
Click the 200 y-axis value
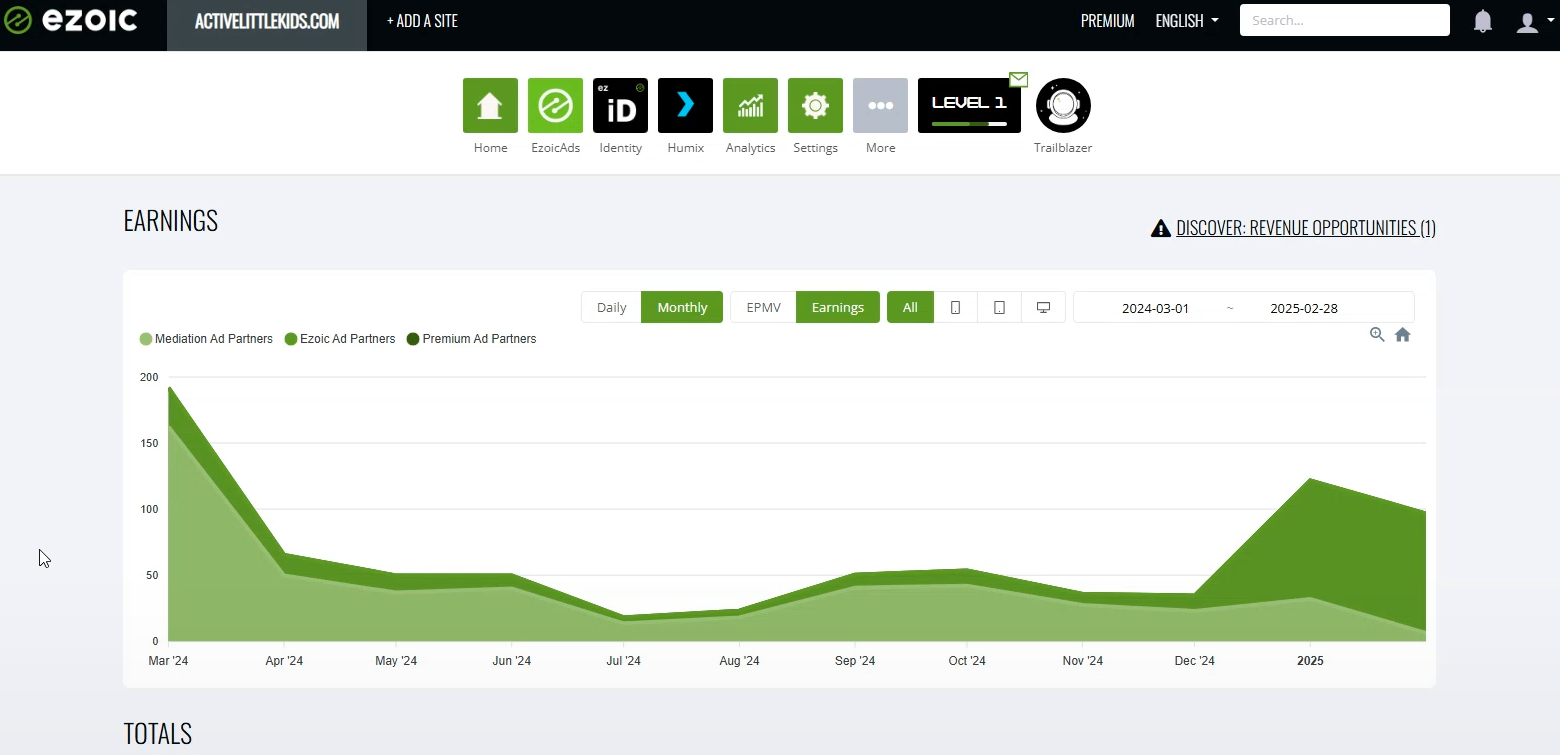[x=149, y=377]
